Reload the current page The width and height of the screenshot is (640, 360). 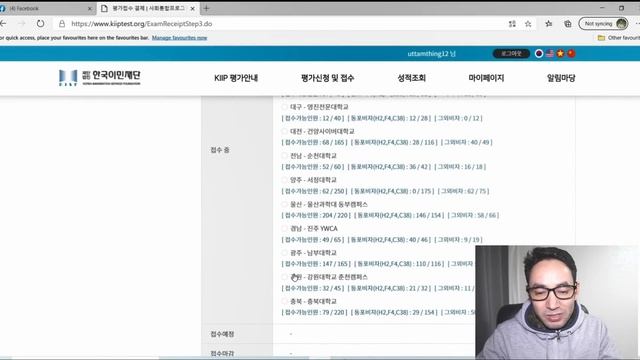[x=40, y=24]
